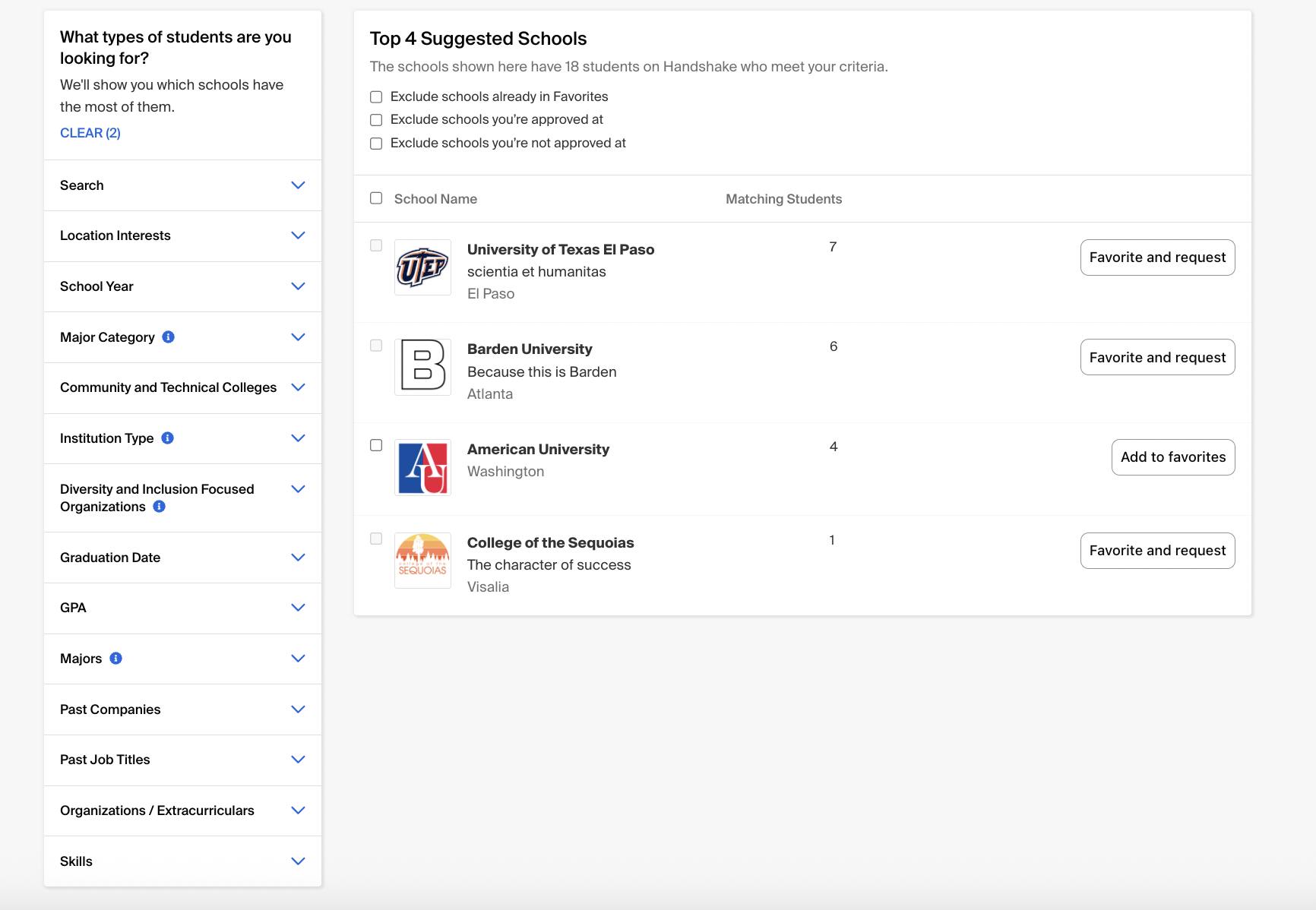
Task: Click the Top 4 Suggested Schools heading
Action: click(478, 39)
